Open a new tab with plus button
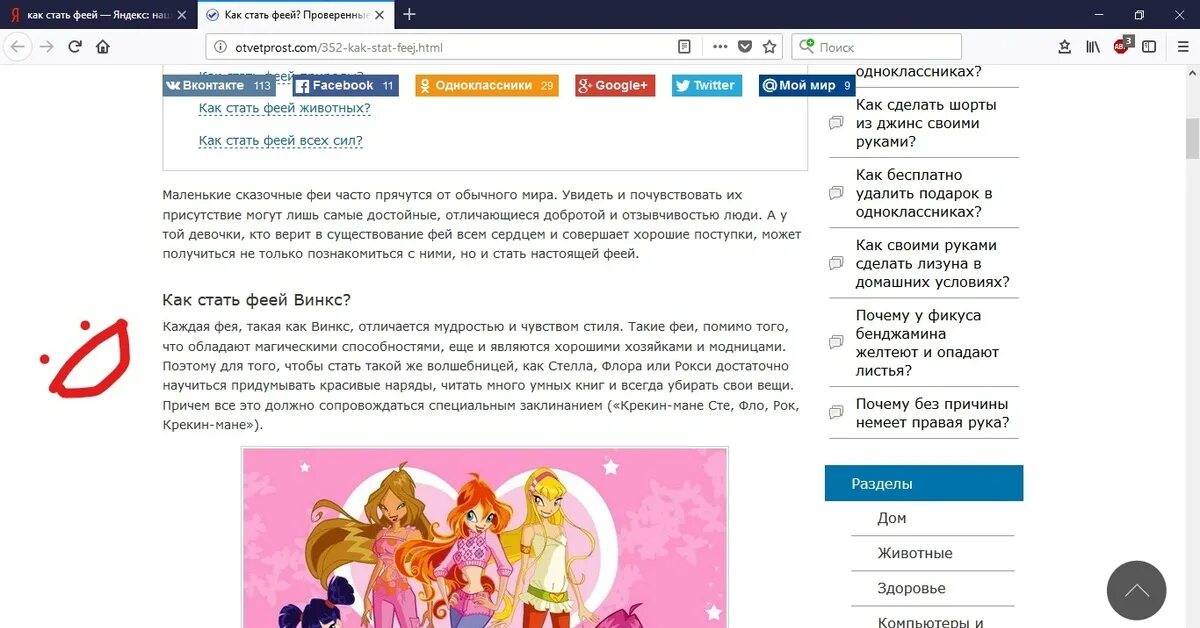This screenshot has width=1200, height=628. coord(409,14)
